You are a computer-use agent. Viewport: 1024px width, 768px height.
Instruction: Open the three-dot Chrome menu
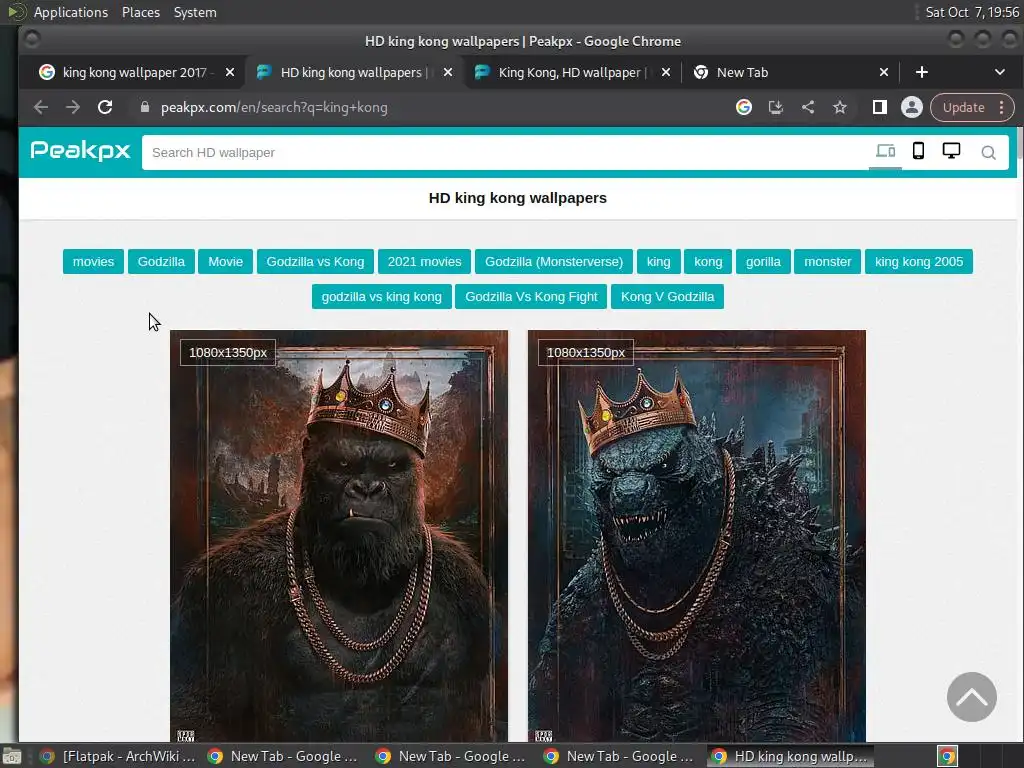click(x=1002, y=107)
